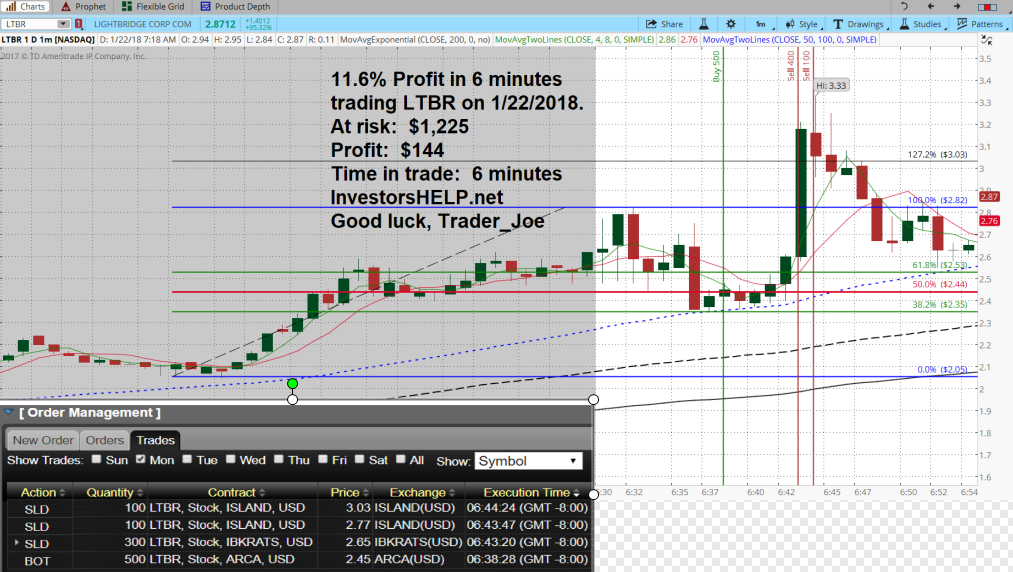Check the Sun trades checkbox
Image resolution: width=1013 pixels, height=572 pixels.
coord(96,459)
